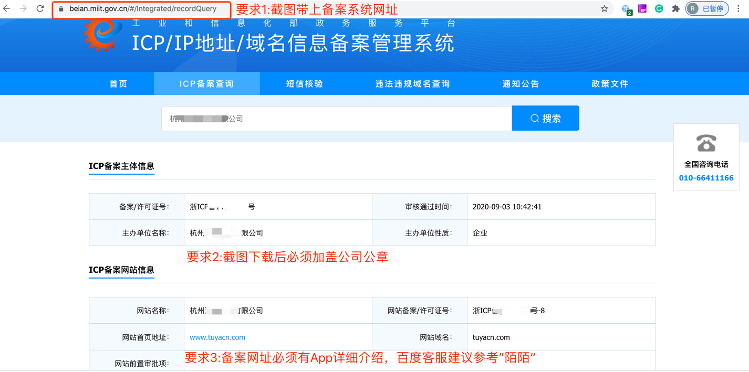The width and height of the screenshot is (749, 372).
Task: View site security via the padlock icon
Action: tap(61, 9)
